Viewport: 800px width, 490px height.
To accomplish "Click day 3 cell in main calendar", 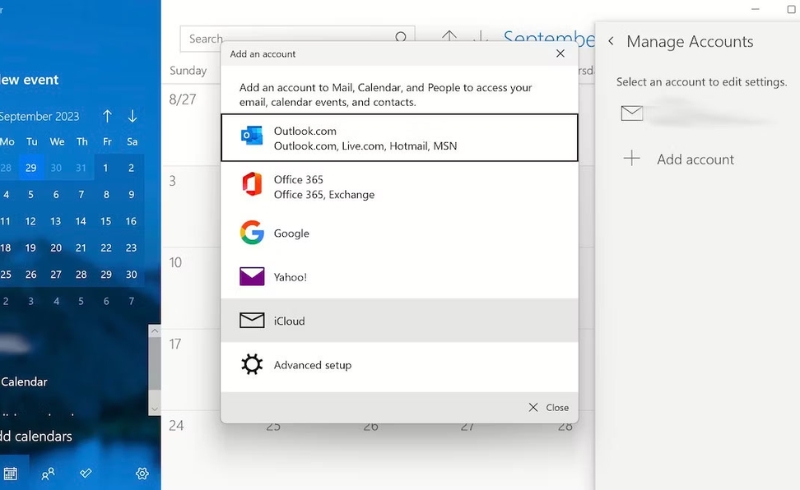I will pyautogui.click(x=191, y=206).
